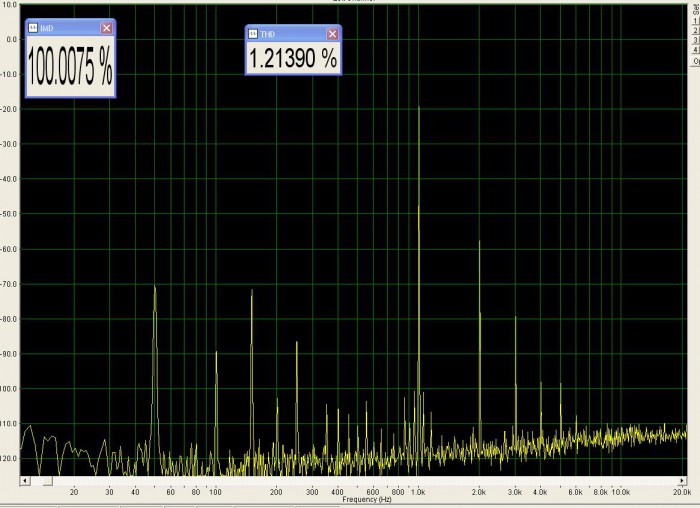Click the horizontal scrollbar thumb

pos(47,481)
